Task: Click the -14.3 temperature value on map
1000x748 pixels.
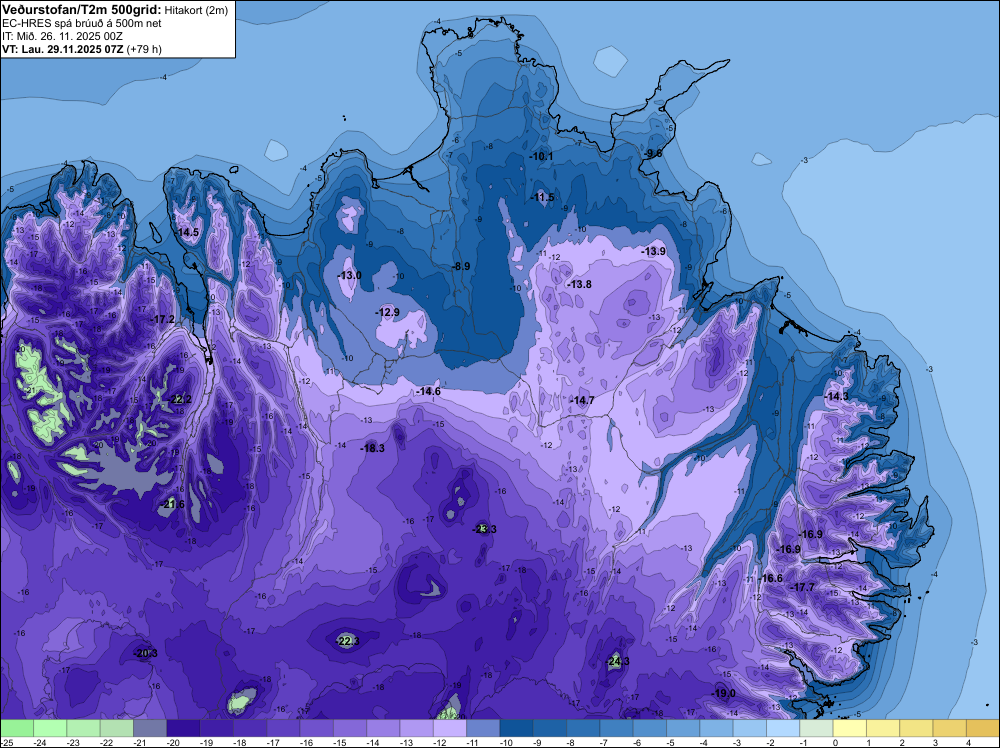Action: [x=836, y=396]
